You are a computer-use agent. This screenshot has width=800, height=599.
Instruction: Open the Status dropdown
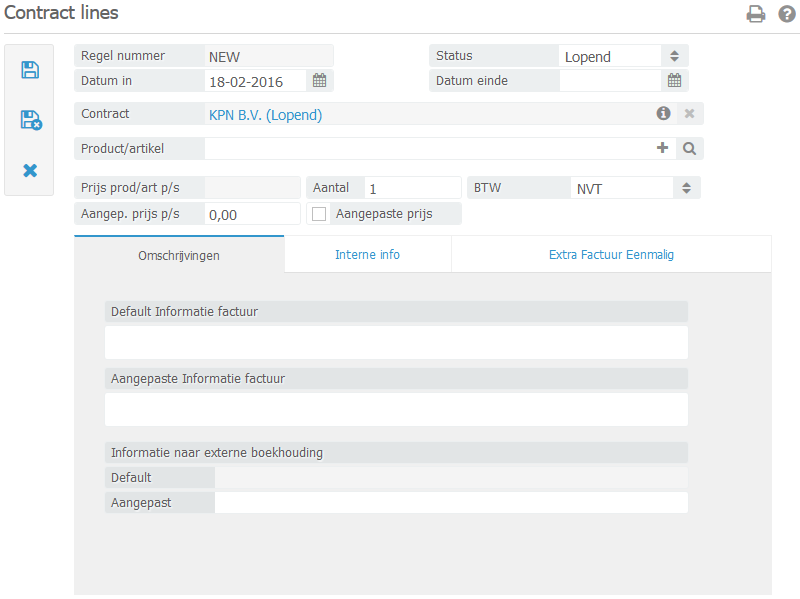pyautogui.click(x=674, y=57)
